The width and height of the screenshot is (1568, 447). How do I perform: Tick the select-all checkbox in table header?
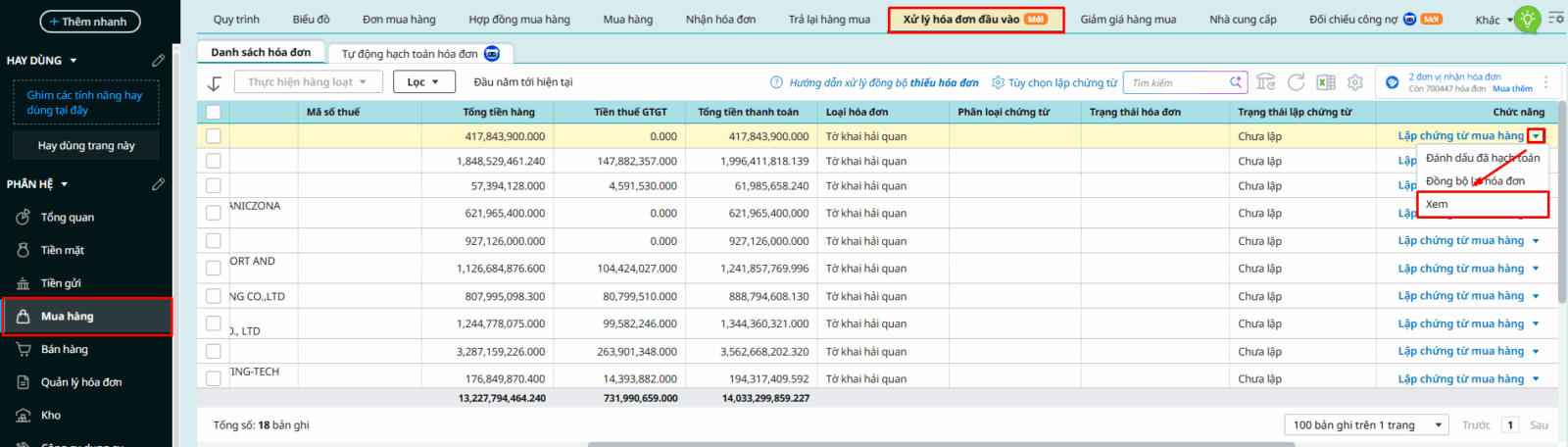[214, 112]
